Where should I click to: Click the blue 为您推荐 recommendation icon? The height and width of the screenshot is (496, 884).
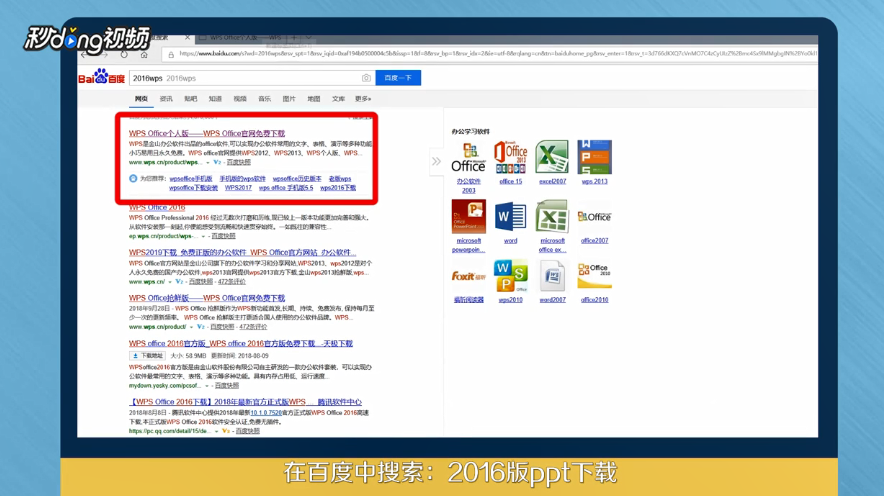133,179
